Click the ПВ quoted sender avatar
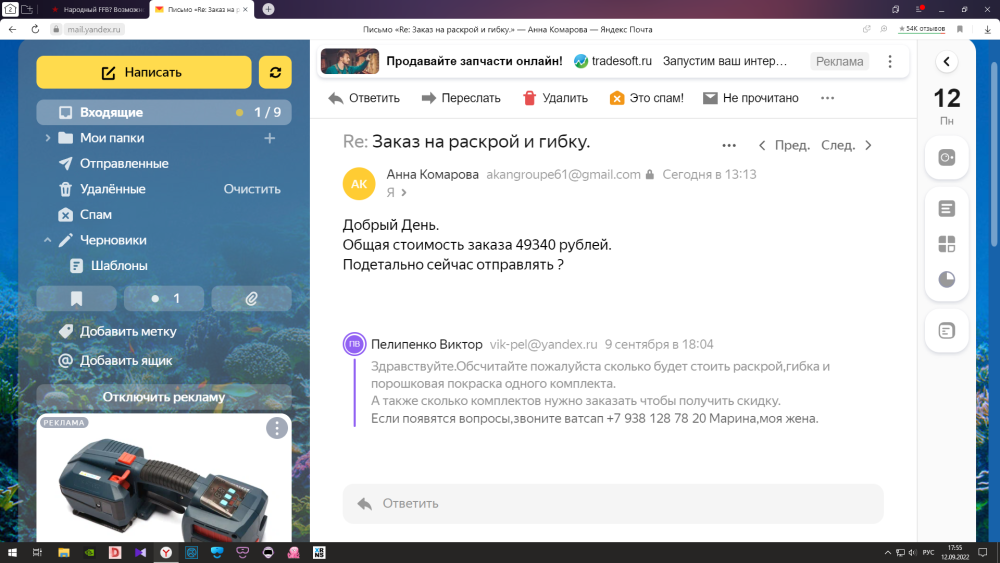Viewport: 1000px width, 563px height. (x=355, y=344)
